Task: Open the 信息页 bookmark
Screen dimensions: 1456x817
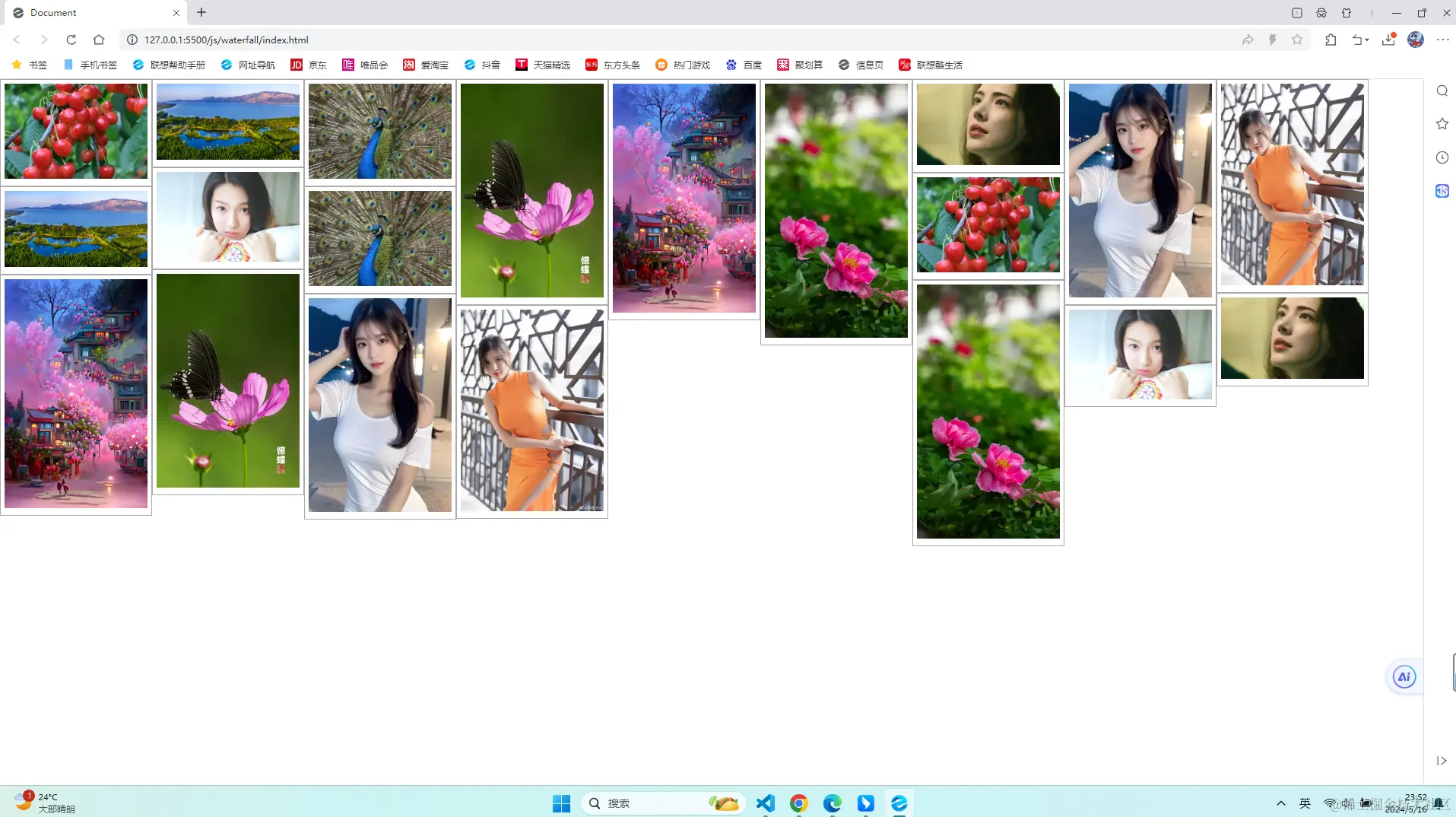Action: 861,65
